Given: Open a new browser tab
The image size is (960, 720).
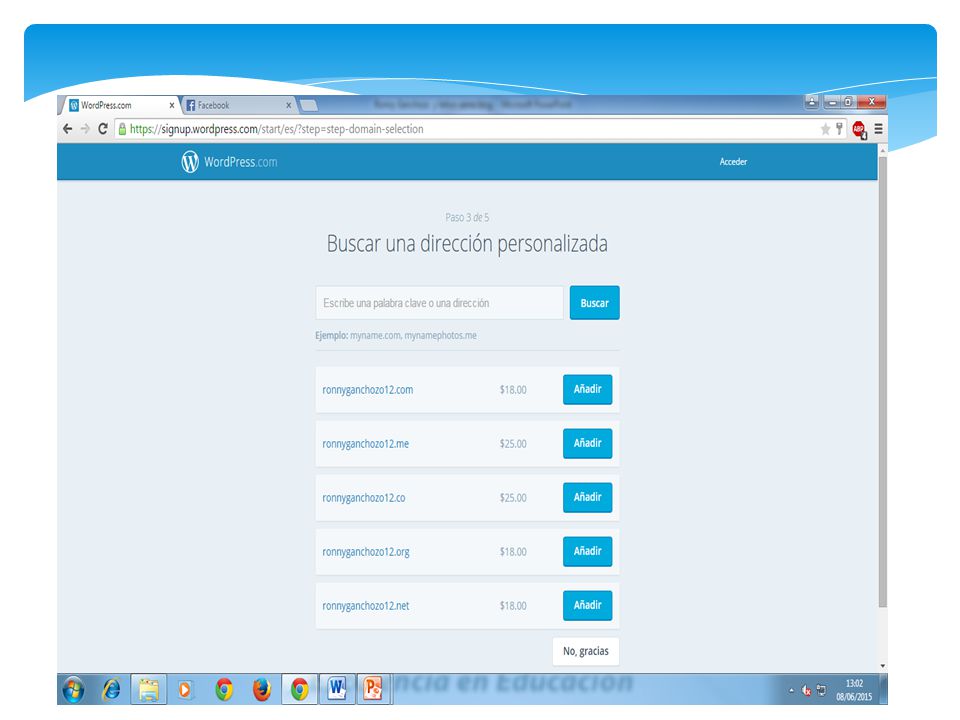Looking at the screenshot, I should coord(309,105).
